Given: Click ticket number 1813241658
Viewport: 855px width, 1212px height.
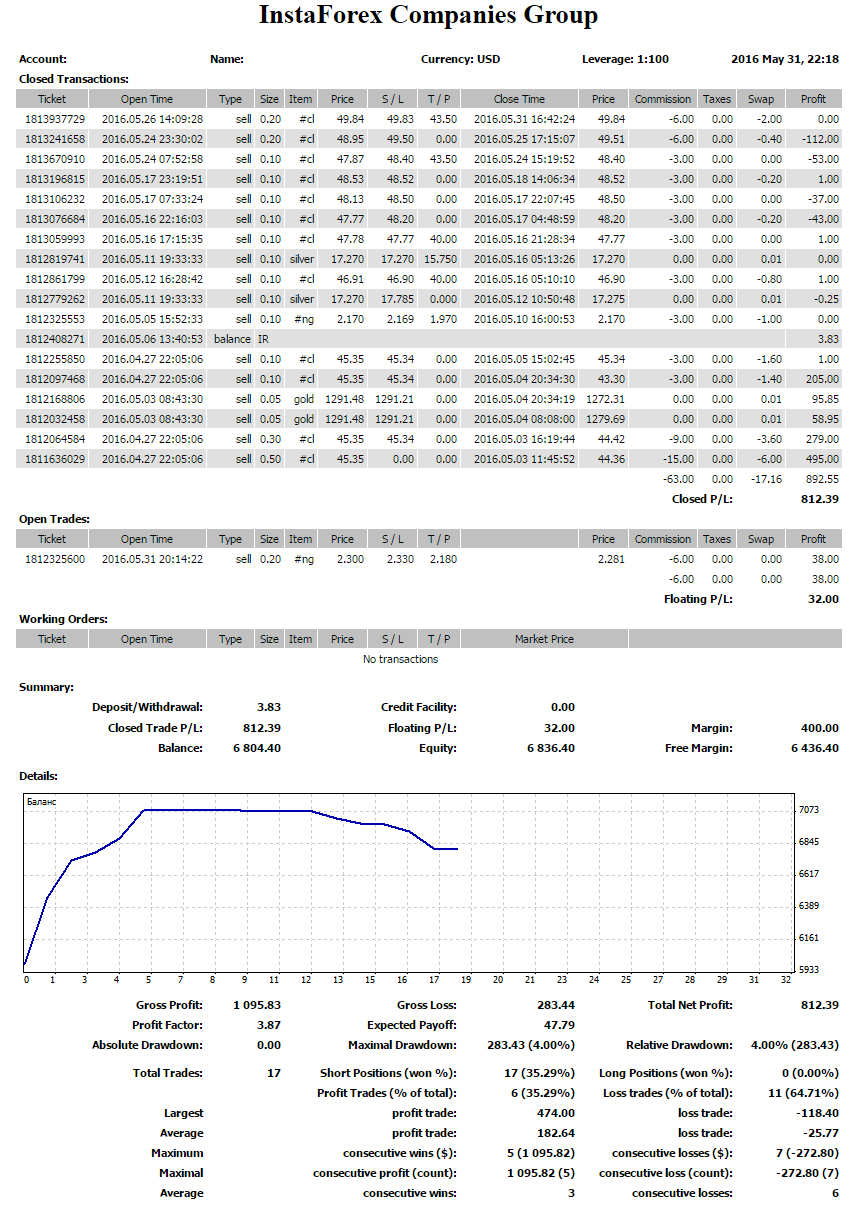Looking at the screenshot, I should click(x=55, y=139).
